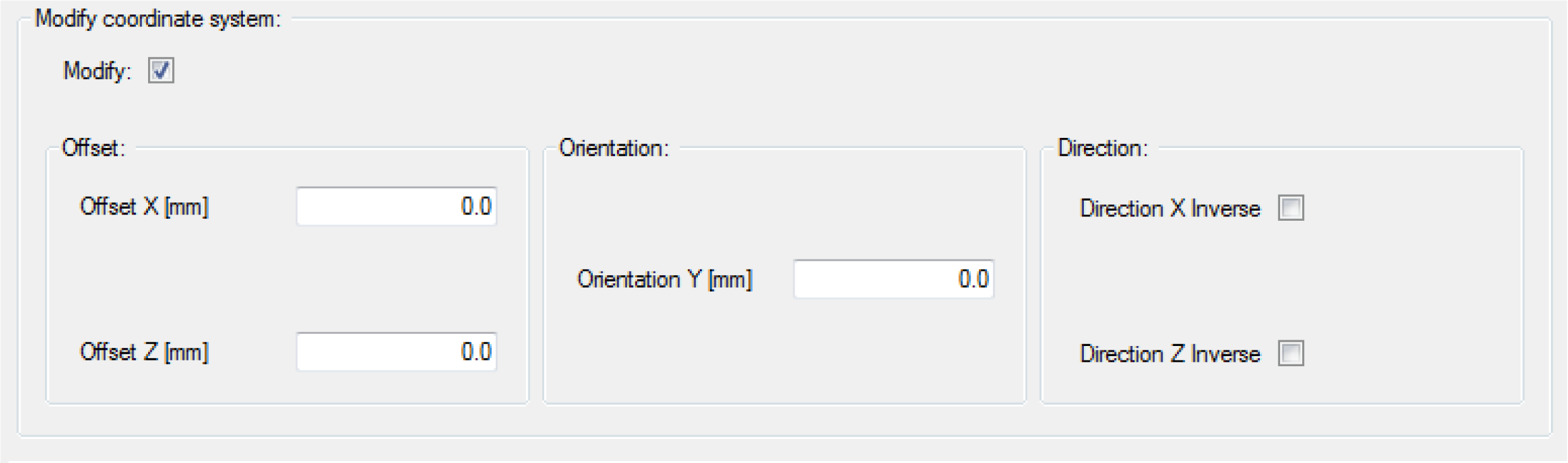Click the "Offset Z [mm]" text label
Screen dimensions: 1568x463
pyautogui.click(x=144, y=352)
